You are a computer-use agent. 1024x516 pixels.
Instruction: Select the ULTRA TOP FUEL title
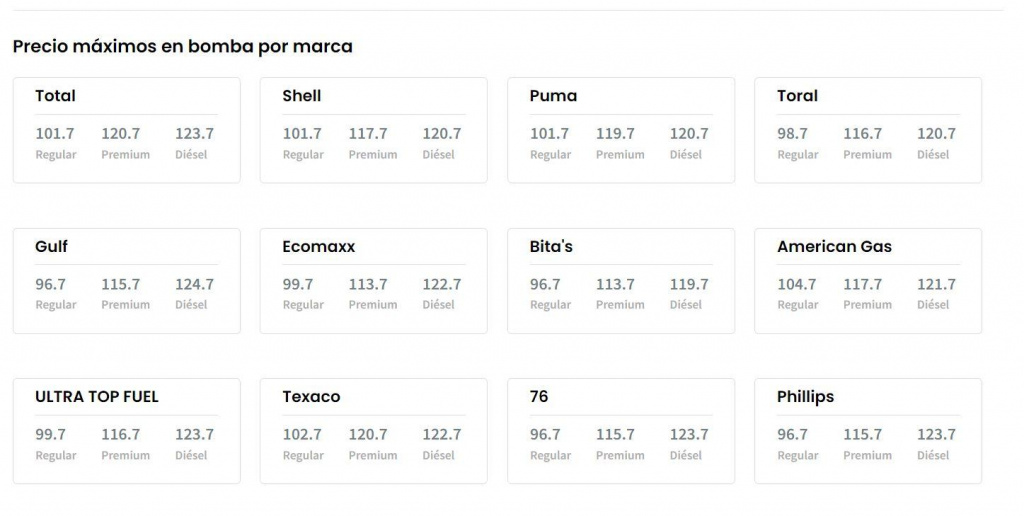click(97, 396)
